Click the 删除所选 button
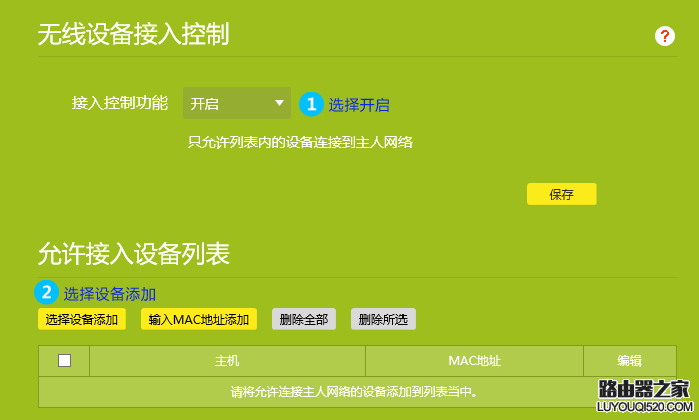The width and height of the screenshot is (699, 420). coord(383,319)
